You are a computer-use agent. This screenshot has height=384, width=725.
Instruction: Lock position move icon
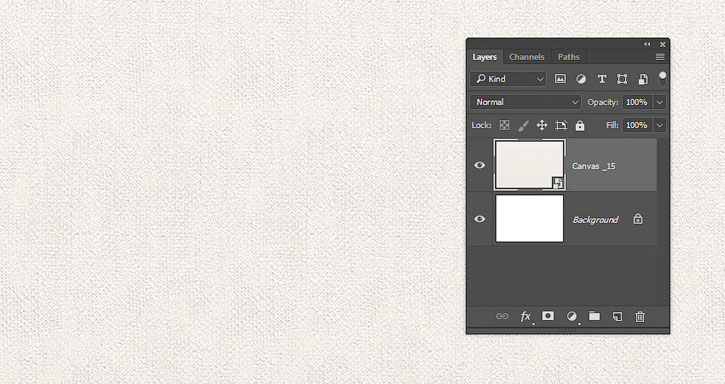click(x=542, y=125)
